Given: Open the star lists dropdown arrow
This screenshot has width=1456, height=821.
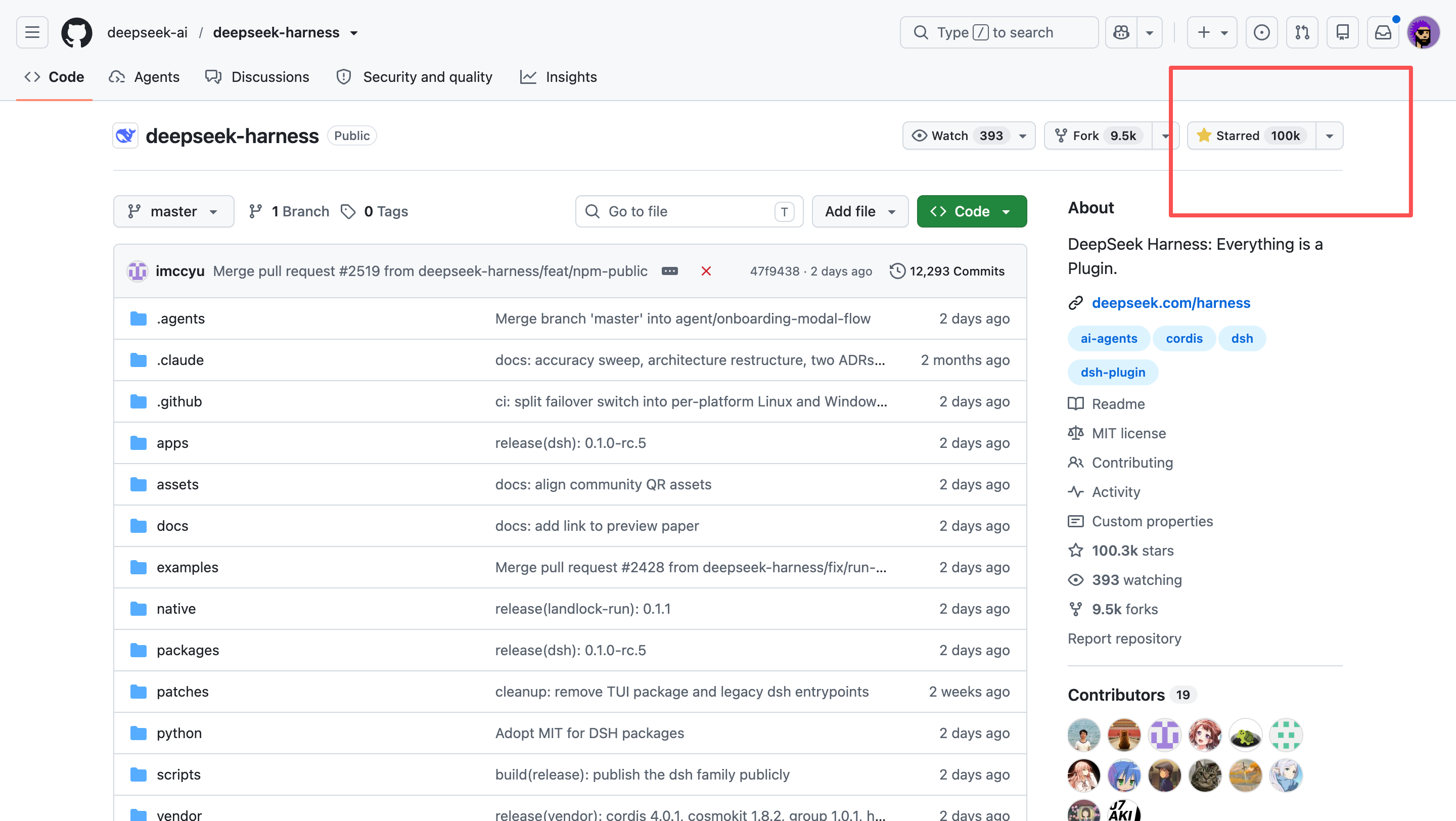Looking at the screenshot, I should (x=1330, y=135).
